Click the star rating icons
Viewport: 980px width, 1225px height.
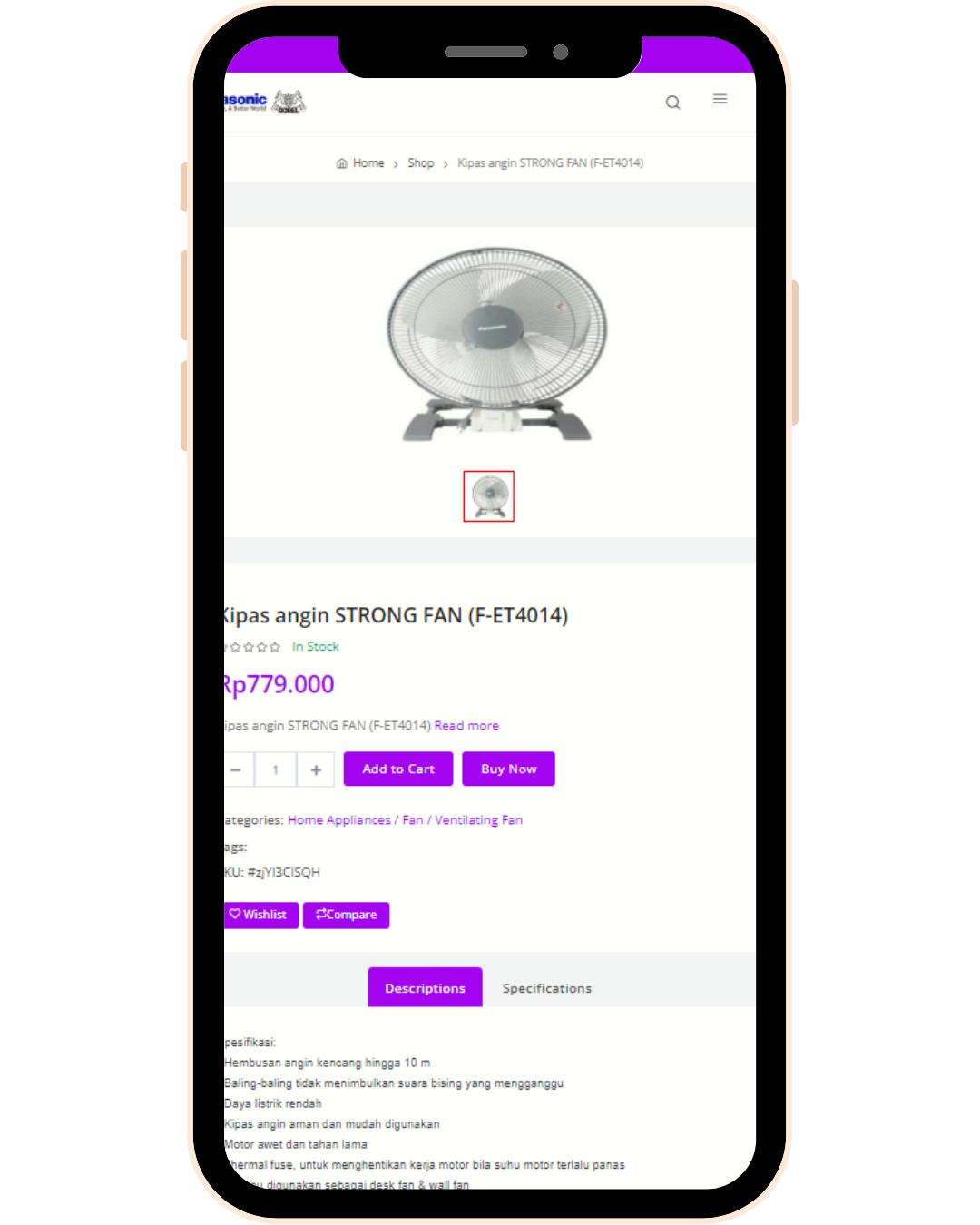click(x=252, y=647)
